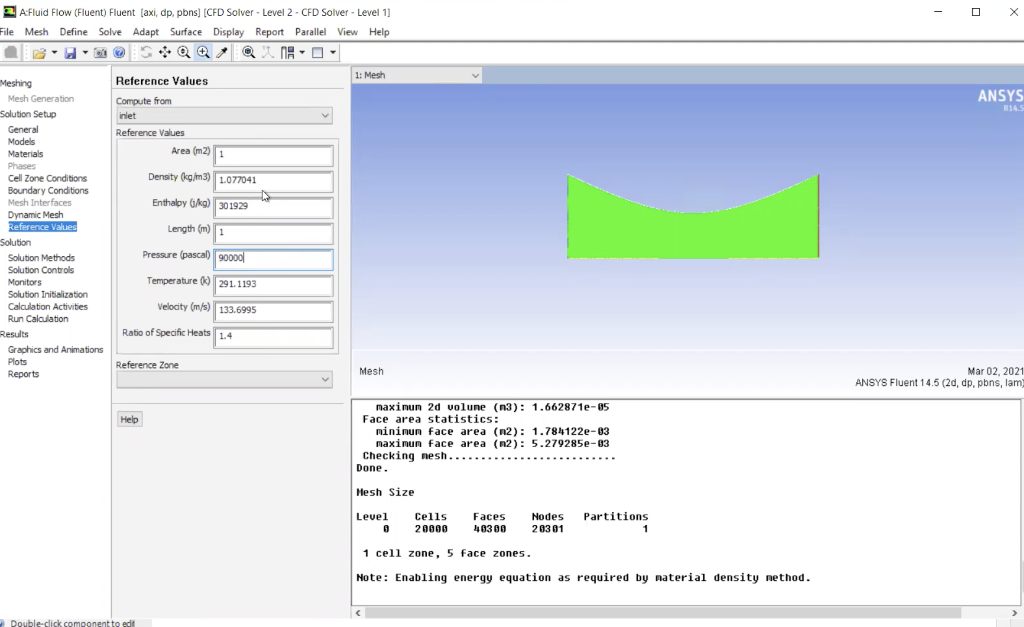Click the Ratio of Specific Heats field
The height and width of the screenshot is (627, 1024).
tap(273, 336)
